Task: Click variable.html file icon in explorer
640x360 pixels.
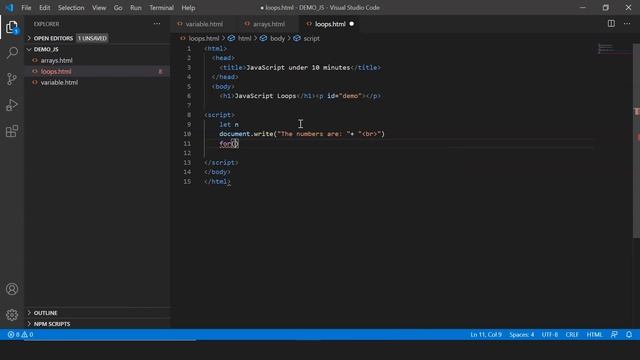Action: (35, 82)
